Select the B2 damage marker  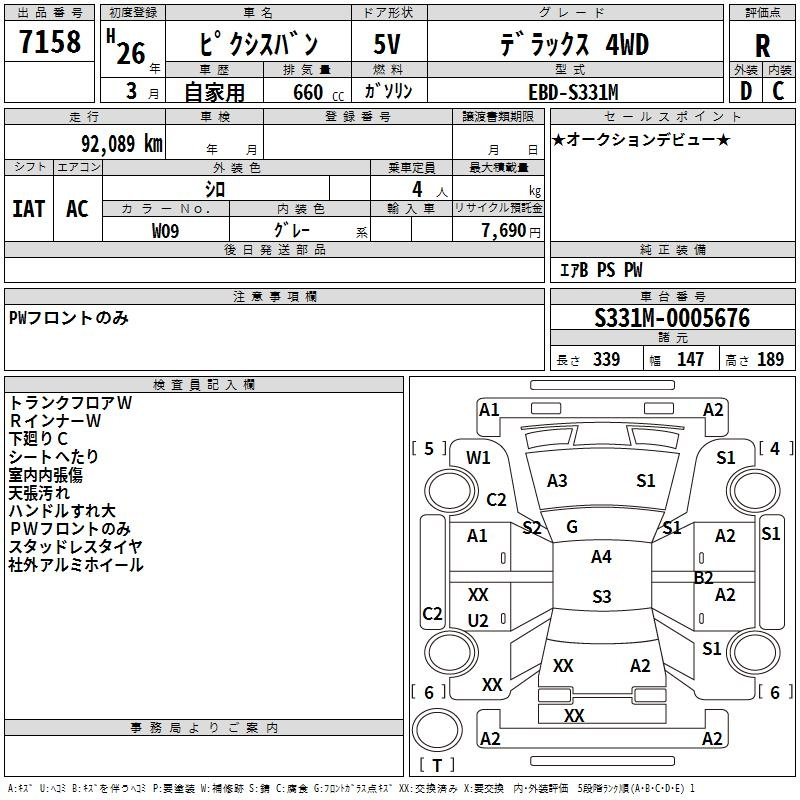(704, 577)
